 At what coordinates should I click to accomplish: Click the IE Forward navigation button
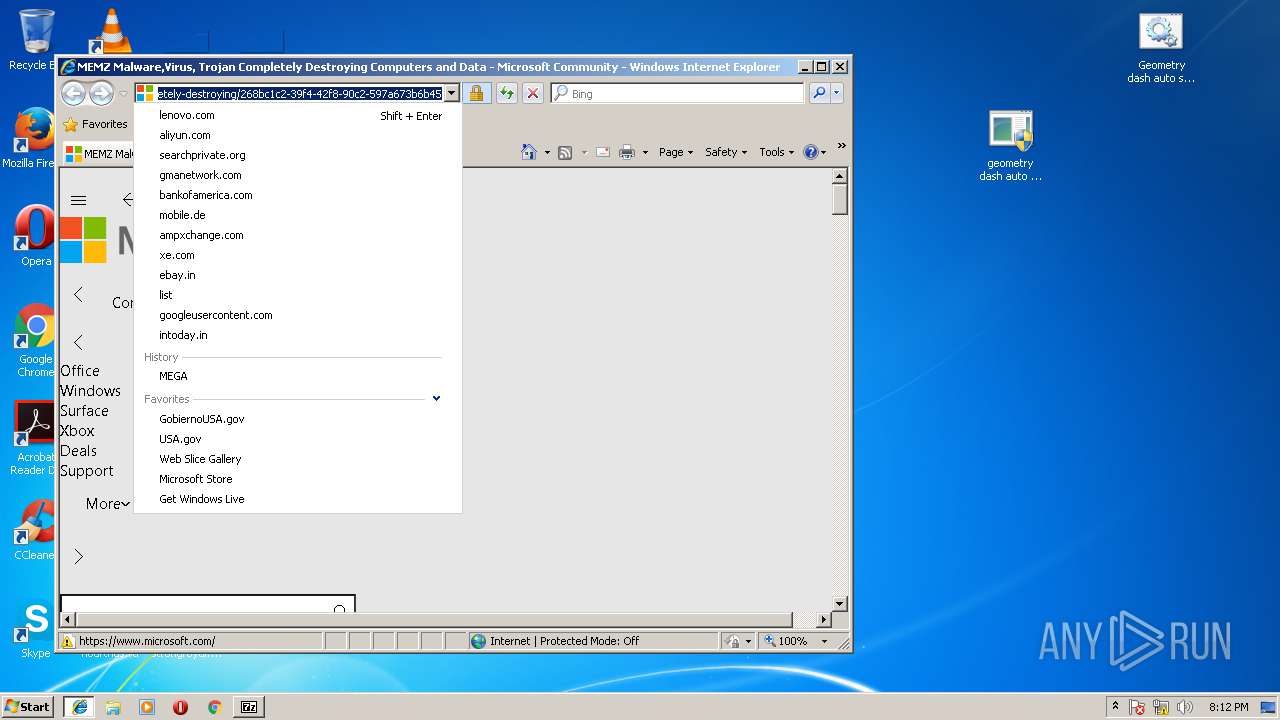pos(101,93)
